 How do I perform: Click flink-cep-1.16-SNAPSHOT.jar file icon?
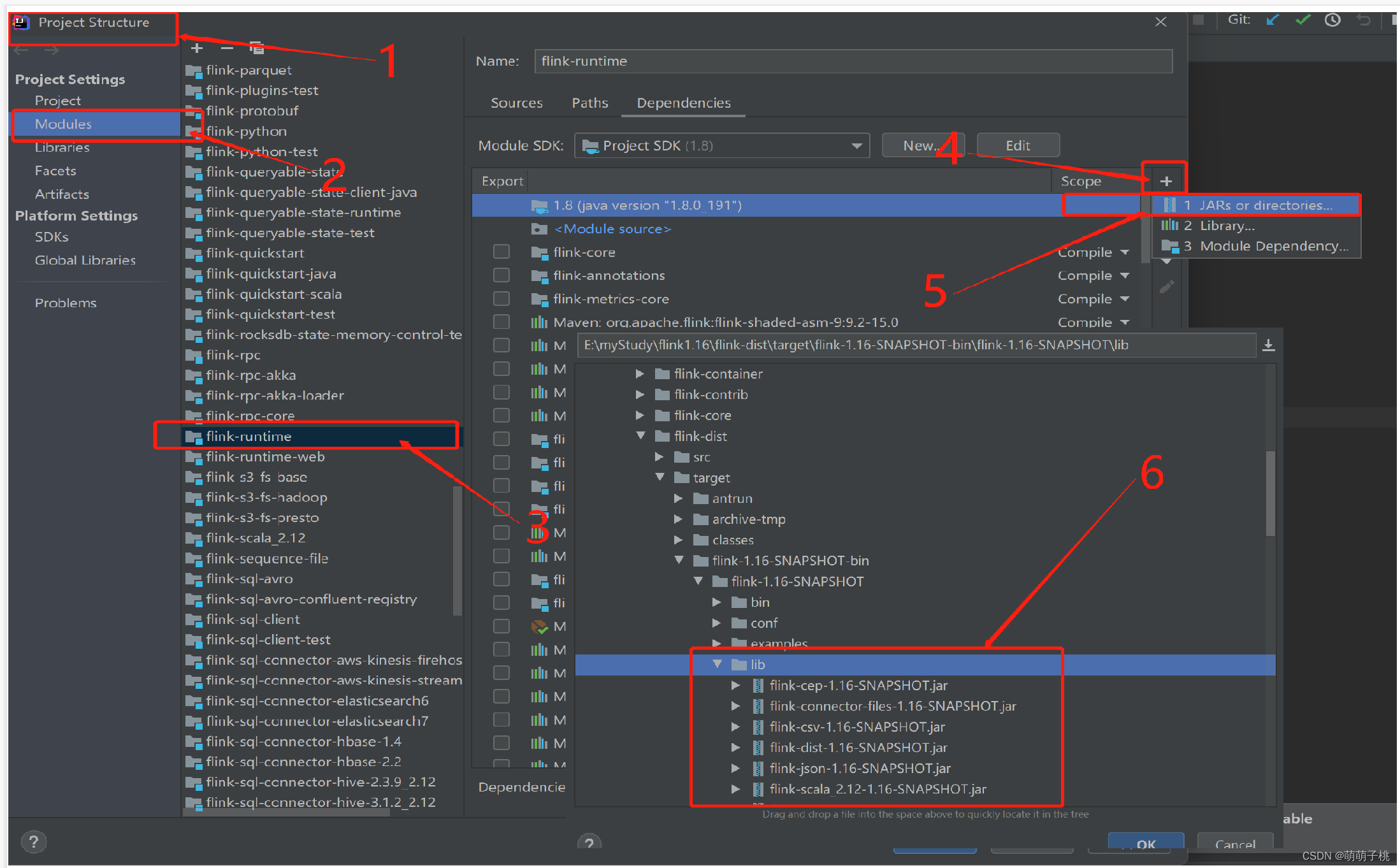758,686
